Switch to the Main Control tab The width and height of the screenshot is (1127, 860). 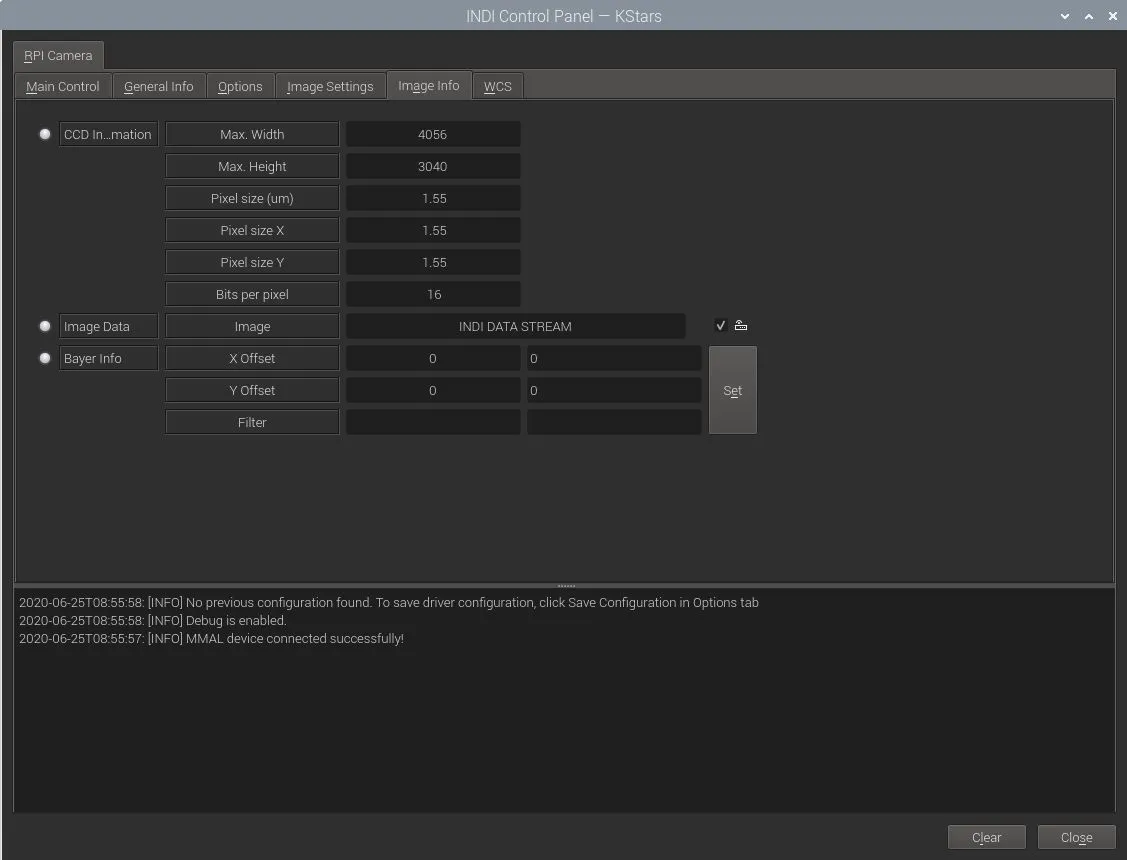click(63, 86)
